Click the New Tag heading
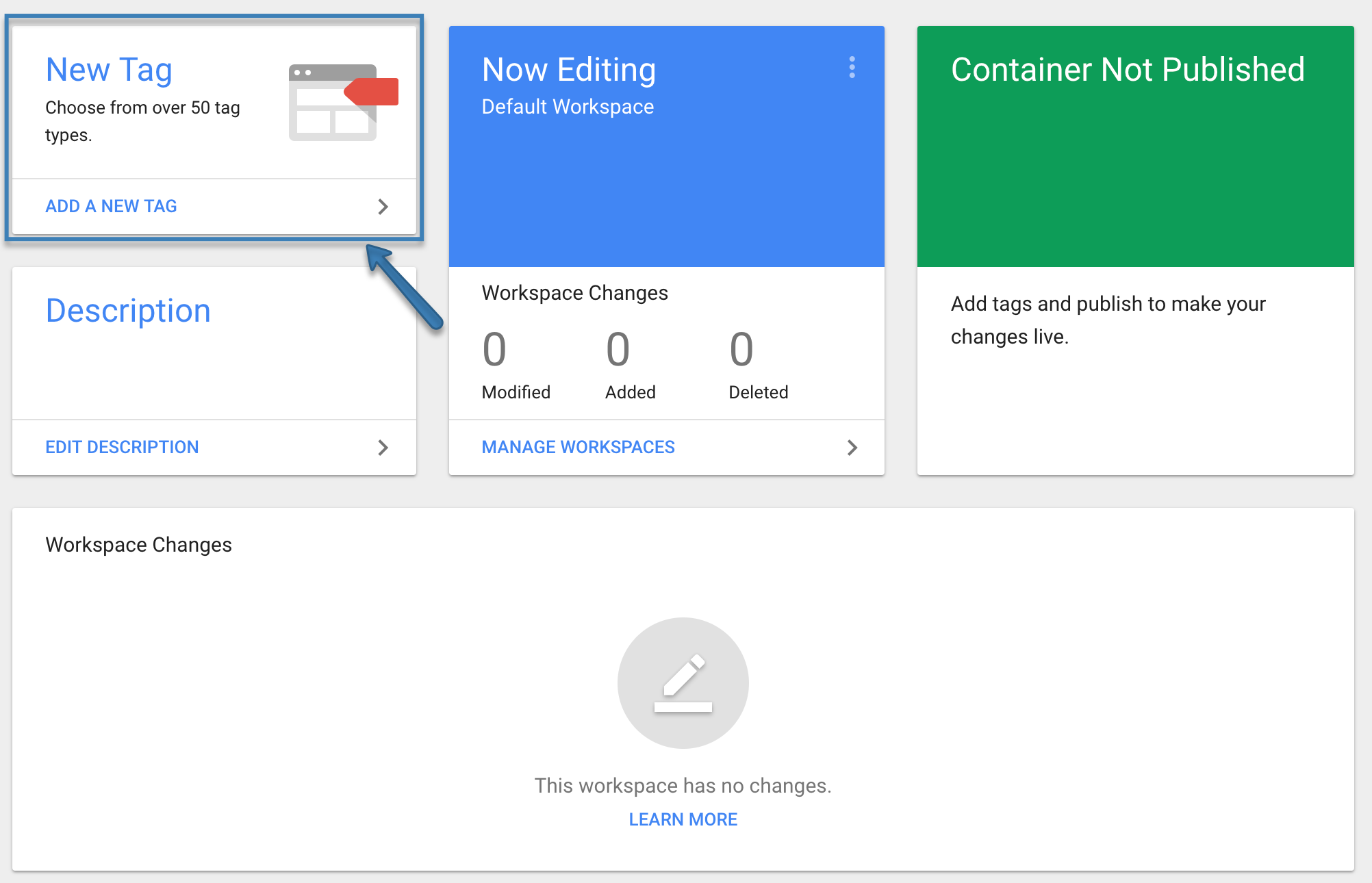This screenshot has width=1372, height=883. tap(109, 70)
